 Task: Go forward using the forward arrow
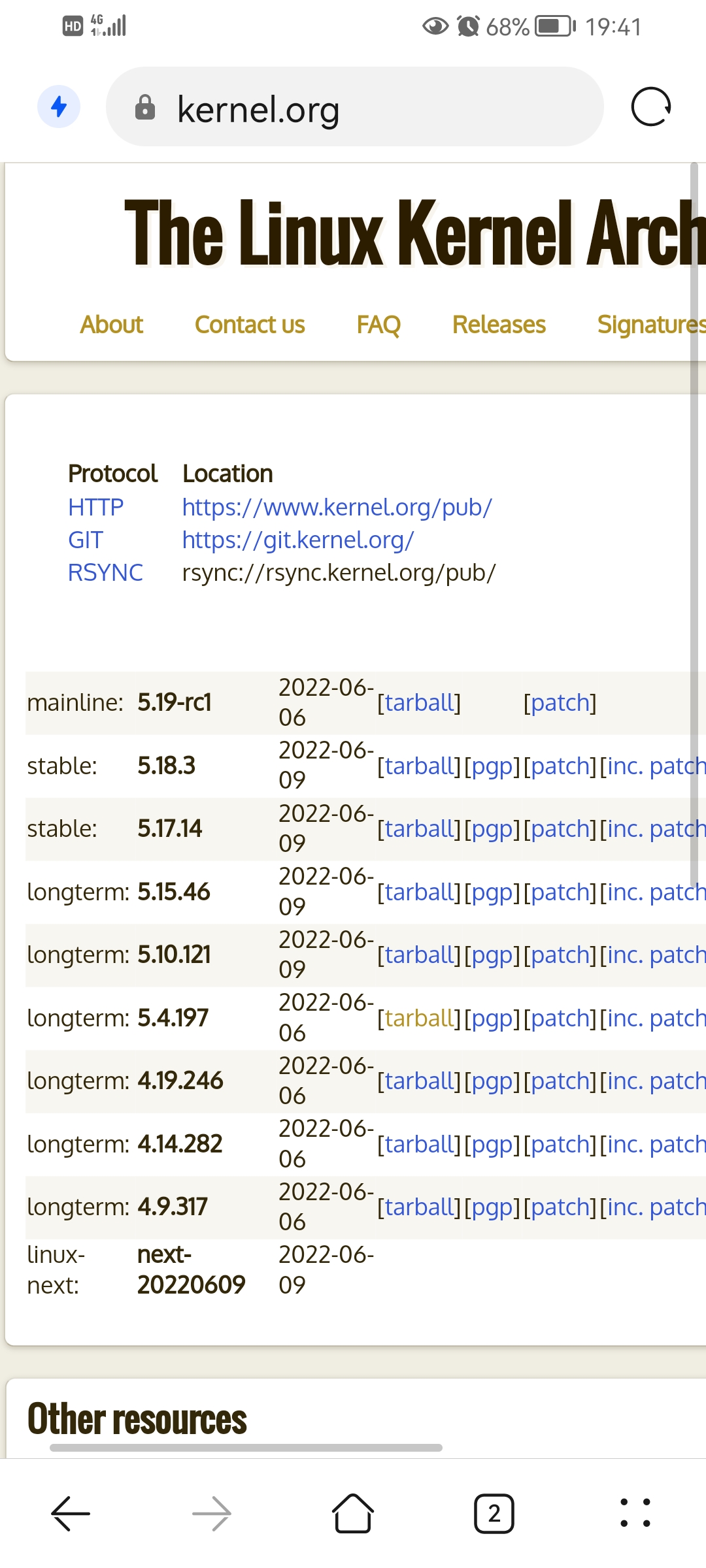[x=212, y=1513]
